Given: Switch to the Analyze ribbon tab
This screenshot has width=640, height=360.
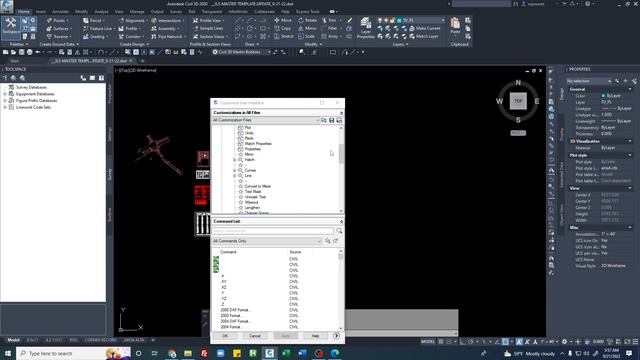Looking at the screenshot, I should coord(101,12).
